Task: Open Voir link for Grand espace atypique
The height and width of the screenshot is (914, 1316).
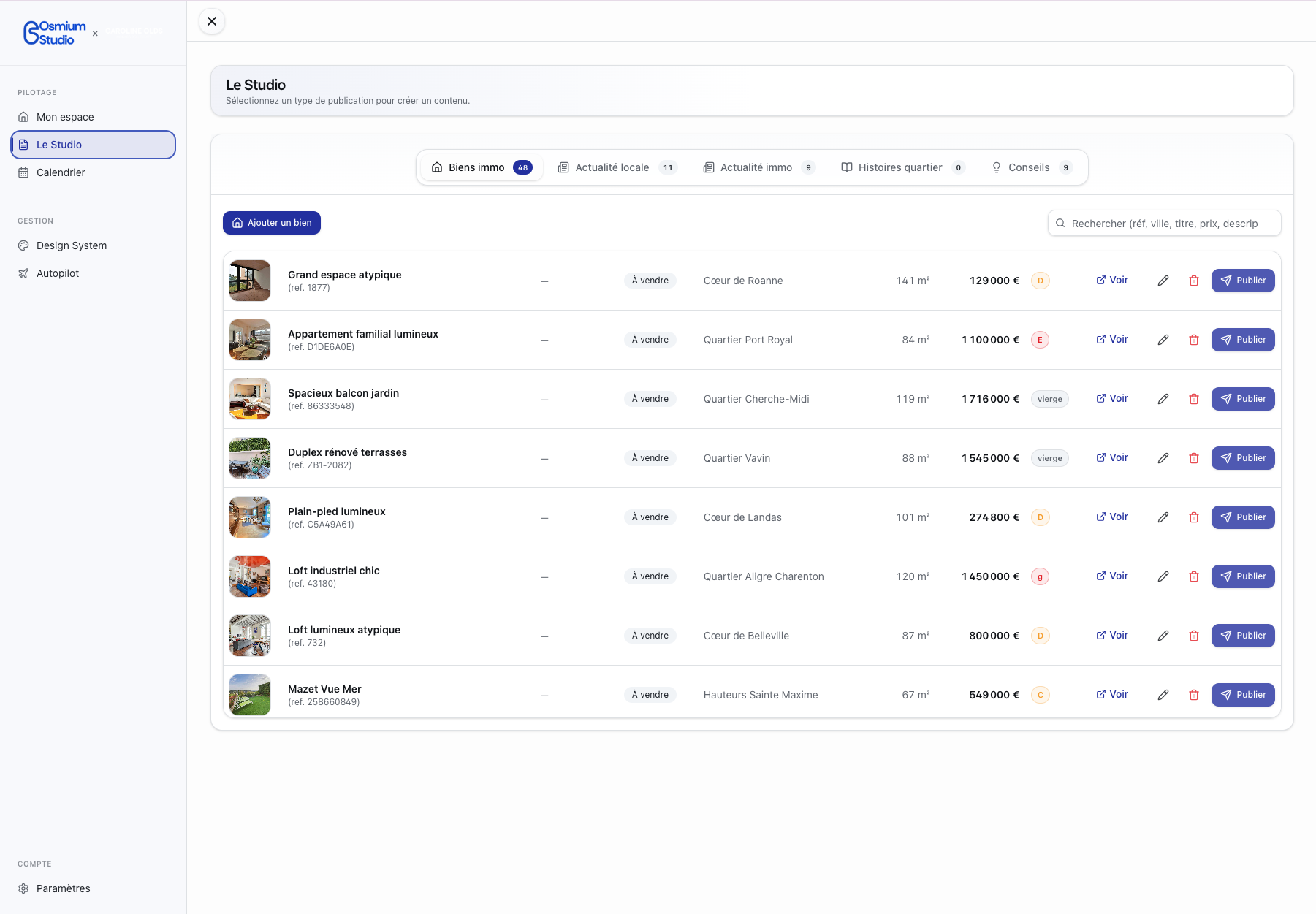Action: click(x=1112, y=280)
